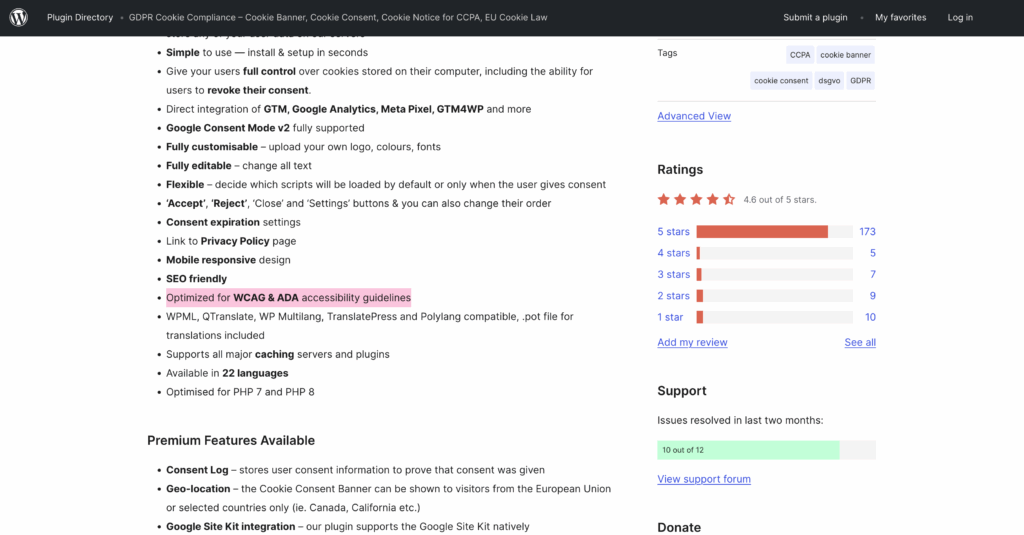1024x535 pixels.
Task: Click the WordPress logo icon
Action: (x=19, y=18)
